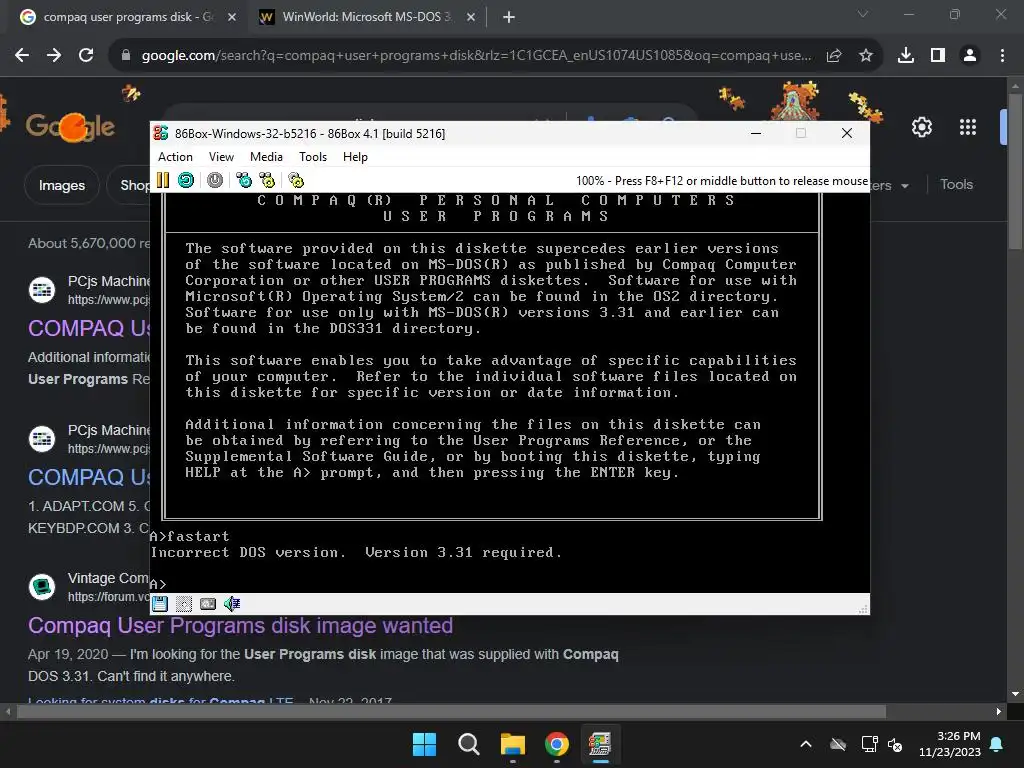The width and height of the screenshot is (1024, 768).
Task: Click the muted volume tray icon
Action: click(895, 744)
